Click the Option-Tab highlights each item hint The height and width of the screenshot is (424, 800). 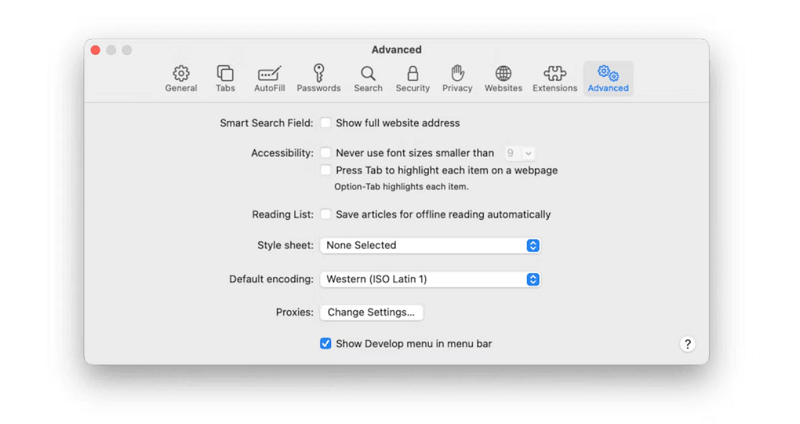coord(401,187)
